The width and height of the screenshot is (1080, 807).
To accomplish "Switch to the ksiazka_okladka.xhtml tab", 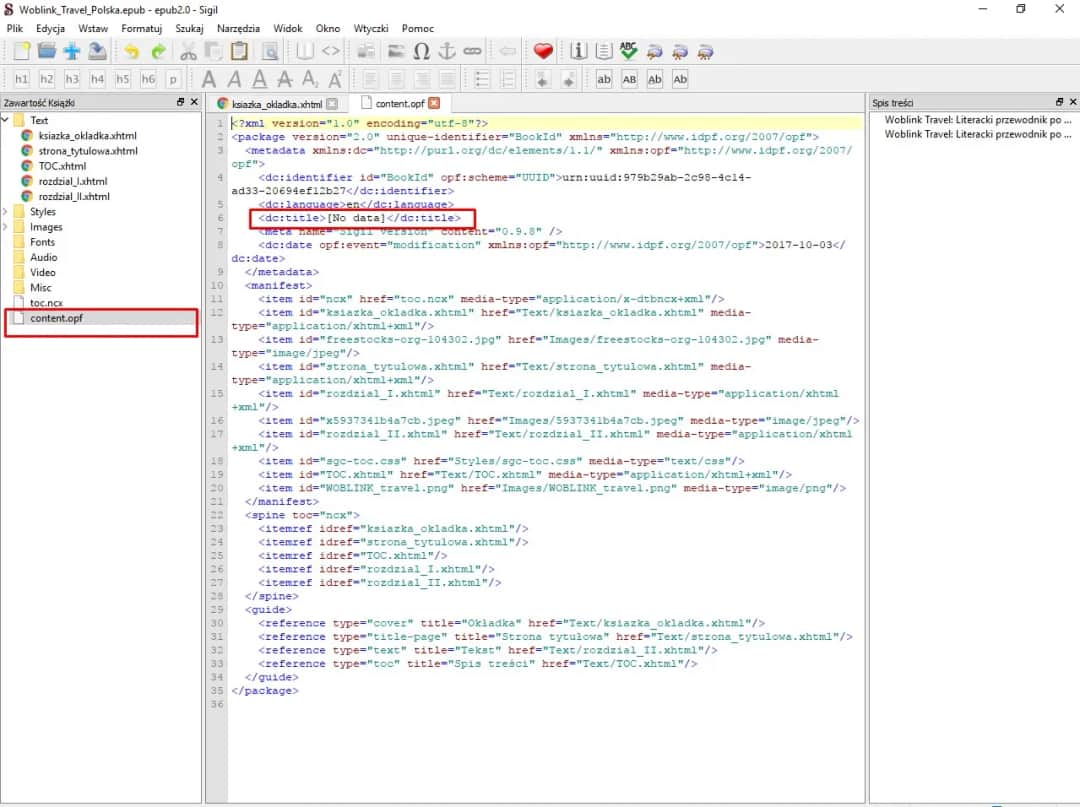I will (276, 103).
